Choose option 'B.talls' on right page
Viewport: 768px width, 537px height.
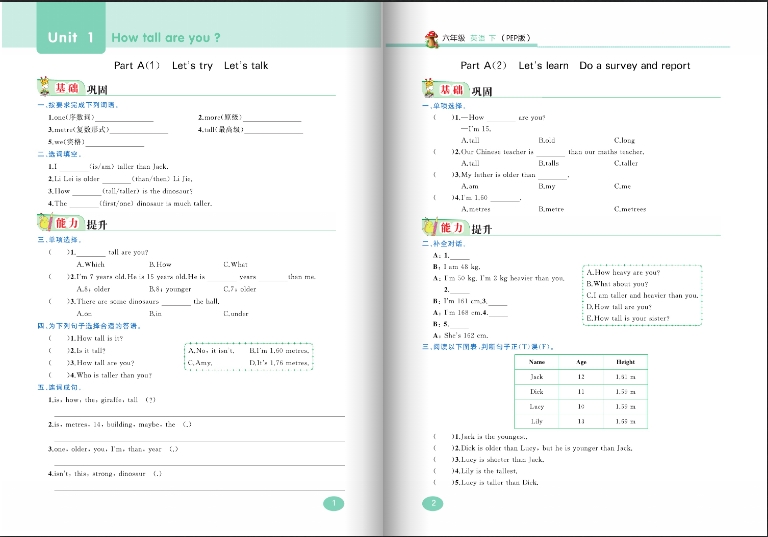pos(549,164)
